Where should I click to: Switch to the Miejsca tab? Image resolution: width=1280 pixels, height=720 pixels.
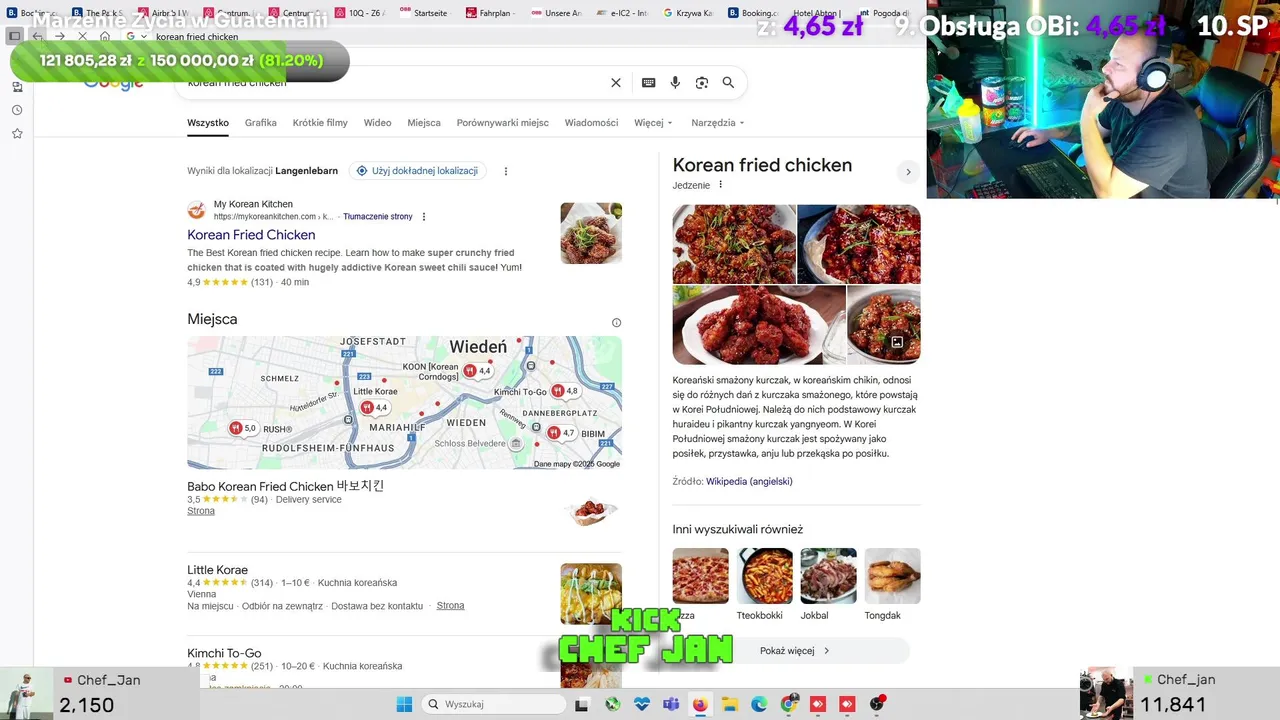[424, 123]
